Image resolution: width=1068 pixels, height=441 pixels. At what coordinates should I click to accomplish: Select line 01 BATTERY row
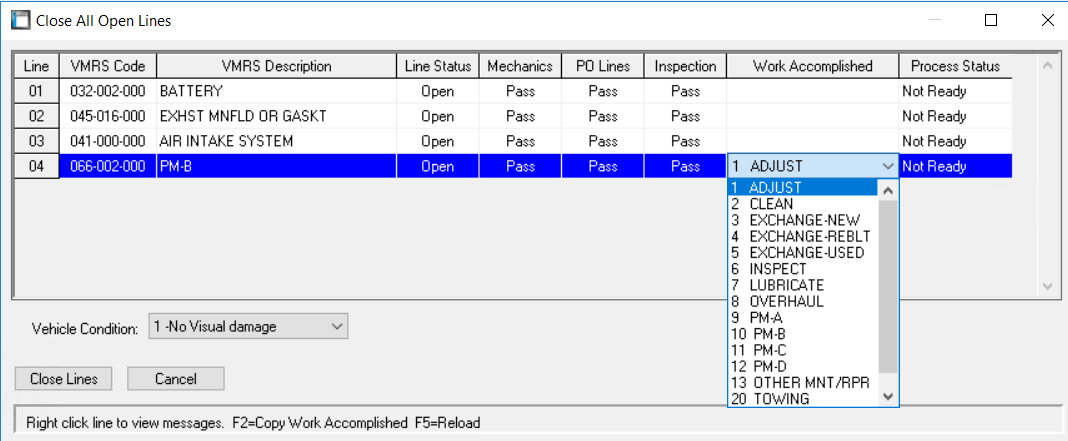coord(276,91)
